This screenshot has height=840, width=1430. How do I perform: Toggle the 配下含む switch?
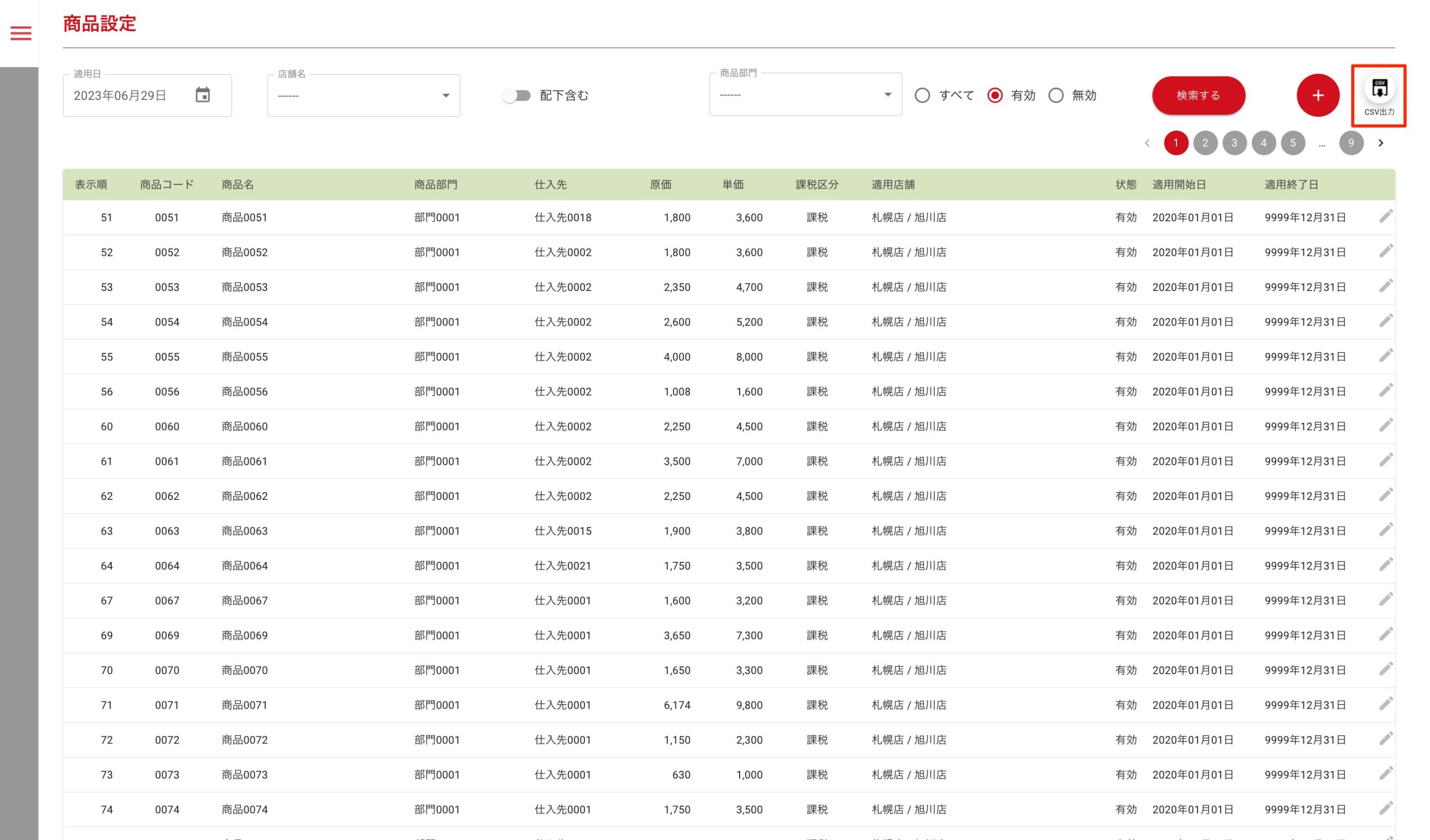(x=516, y=96)
